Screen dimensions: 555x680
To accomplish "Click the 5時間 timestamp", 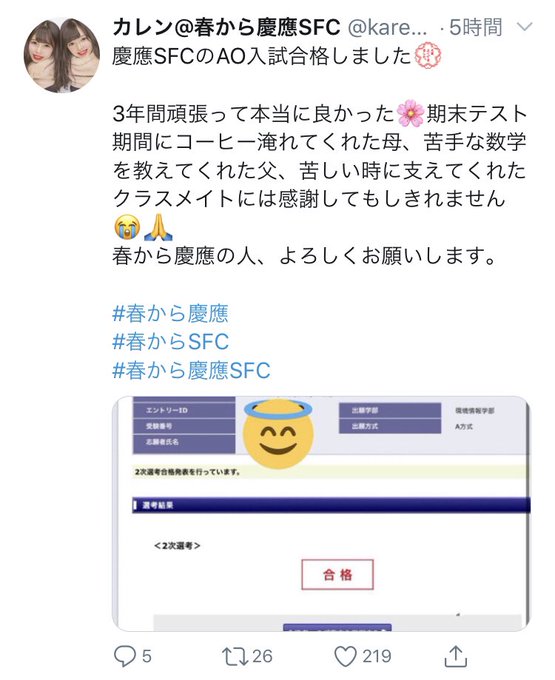I will pos(476,27).
